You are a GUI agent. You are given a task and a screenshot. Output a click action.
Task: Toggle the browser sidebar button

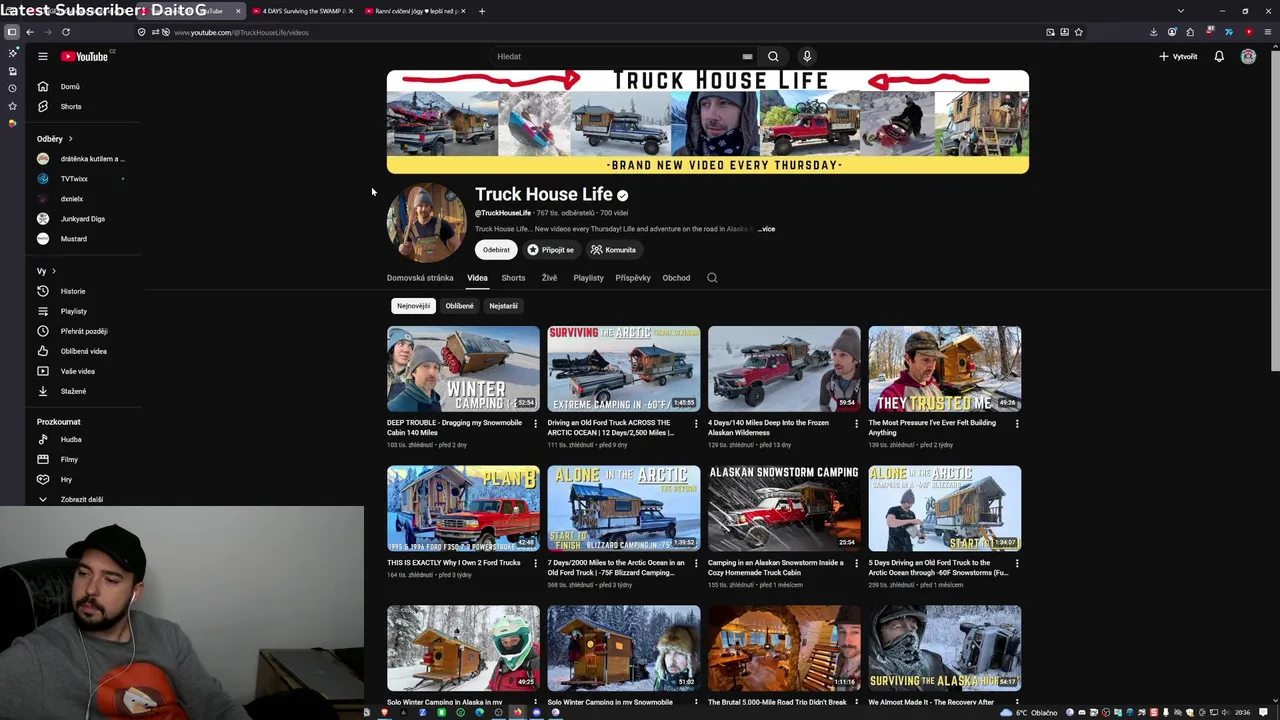(x=12, y=32)
